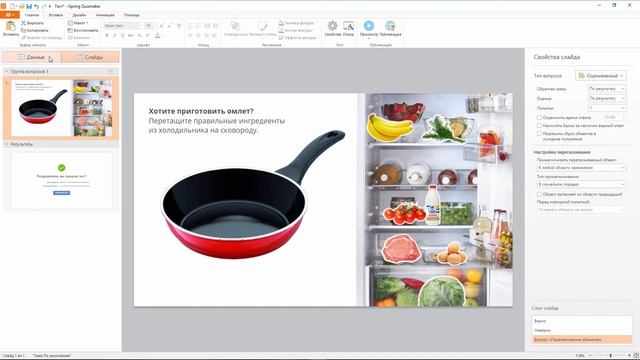Click the Просмотр preview play icon
This screenshot has width=640, height=360.
369,26
